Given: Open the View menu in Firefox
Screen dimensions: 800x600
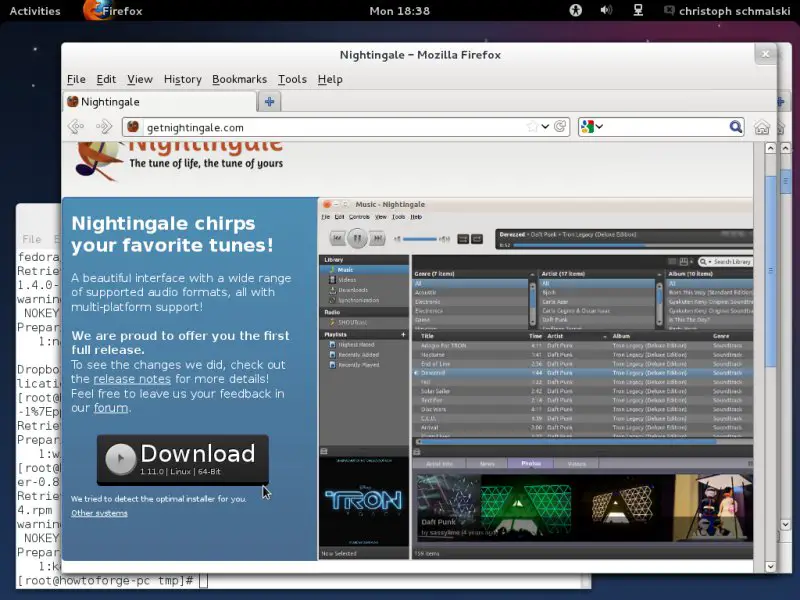Looking at the screenshot, I should [140, 79].
